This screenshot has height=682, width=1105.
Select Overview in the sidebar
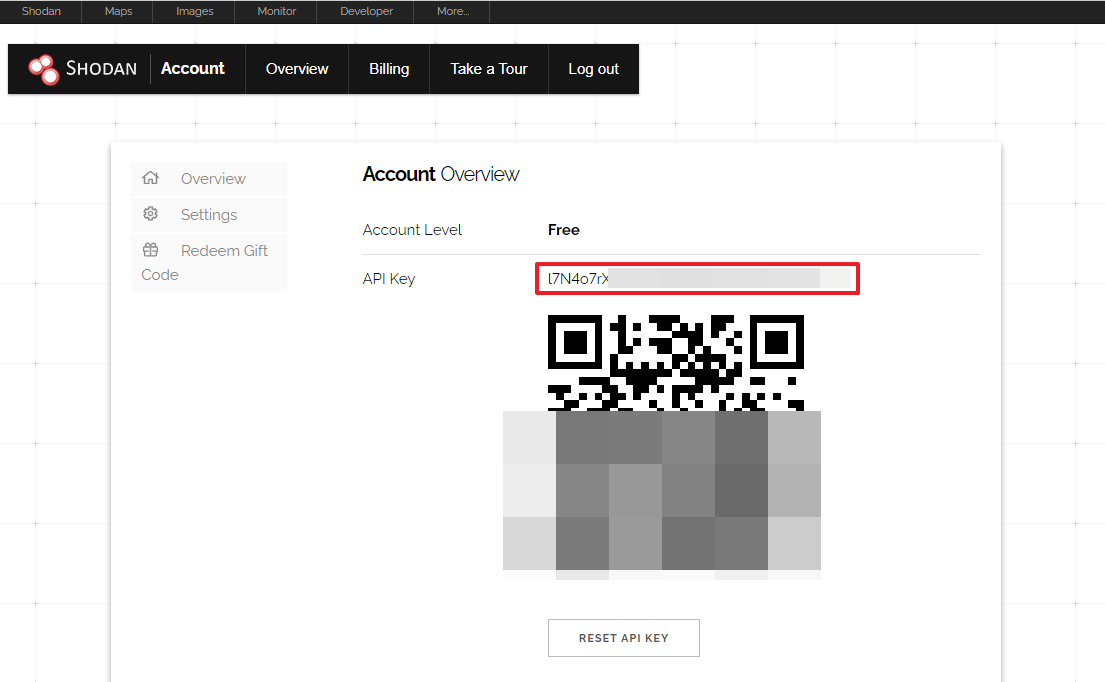tap(209, 178)
